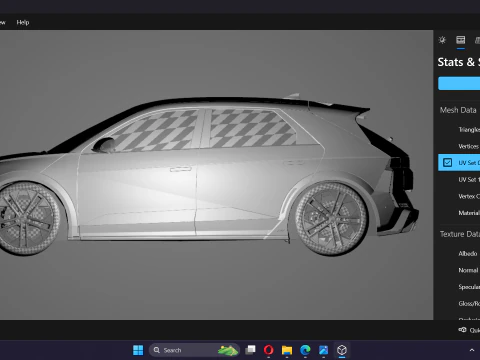Image resolution: width=480 pixels, height=360 pixels.
Task: Open File Explorer from the taskbar
Action: pyautogui.click(x=287, y=350)
